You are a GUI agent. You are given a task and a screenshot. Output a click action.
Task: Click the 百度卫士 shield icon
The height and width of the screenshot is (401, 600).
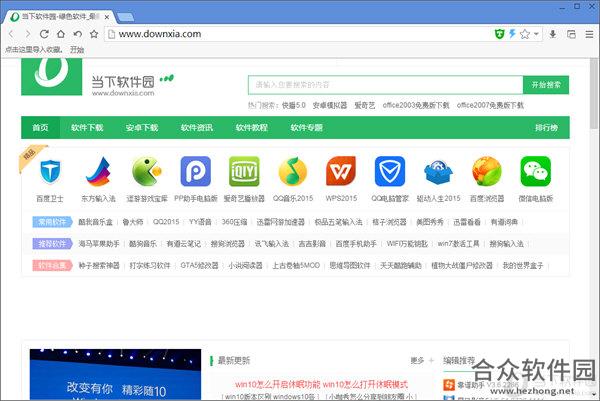[x=50, y=171]
